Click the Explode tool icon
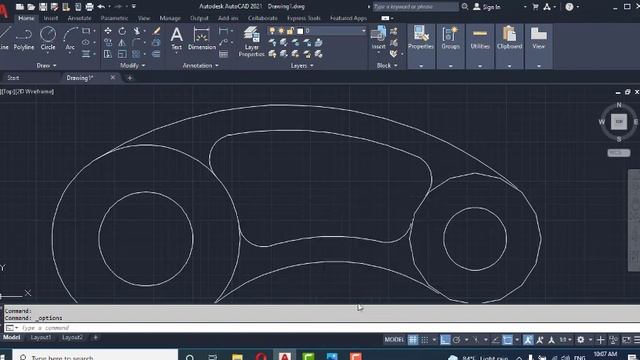This screenshot has width=640, height=360. 156,42
